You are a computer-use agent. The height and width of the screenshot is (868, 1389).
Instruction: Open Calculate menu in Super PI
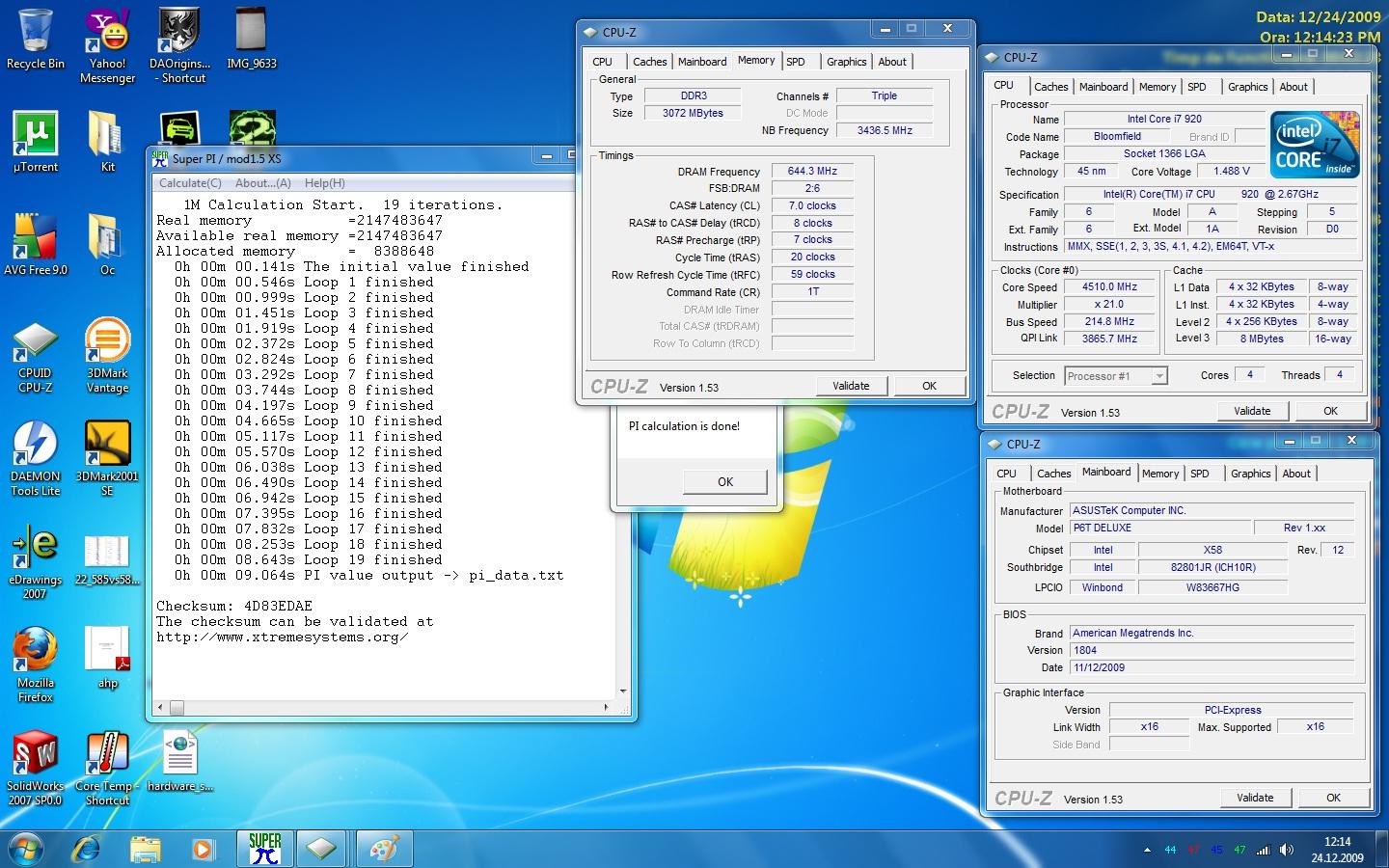click(190, 183)
